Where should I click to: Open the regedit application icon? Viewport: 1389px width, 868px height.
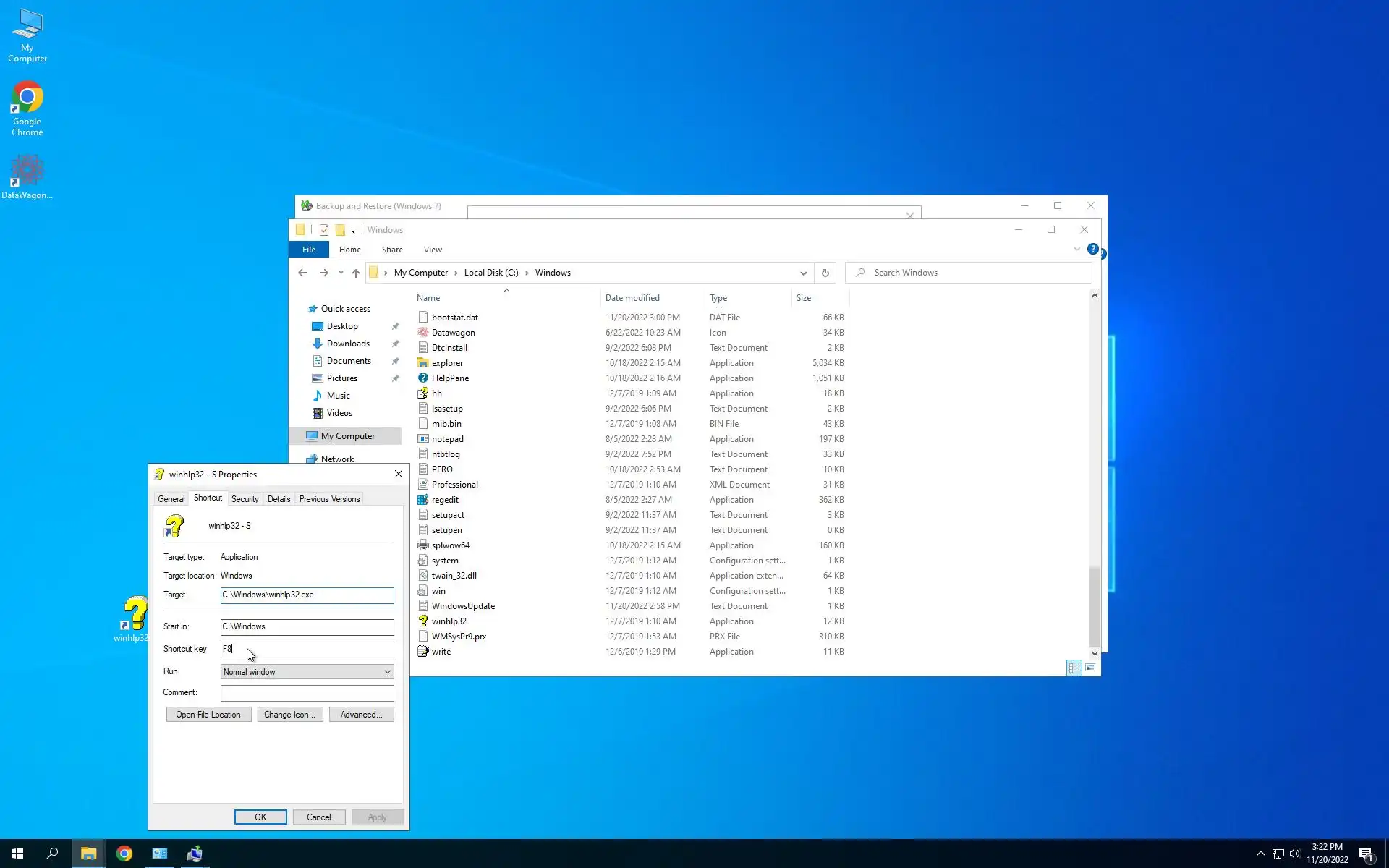423,500
